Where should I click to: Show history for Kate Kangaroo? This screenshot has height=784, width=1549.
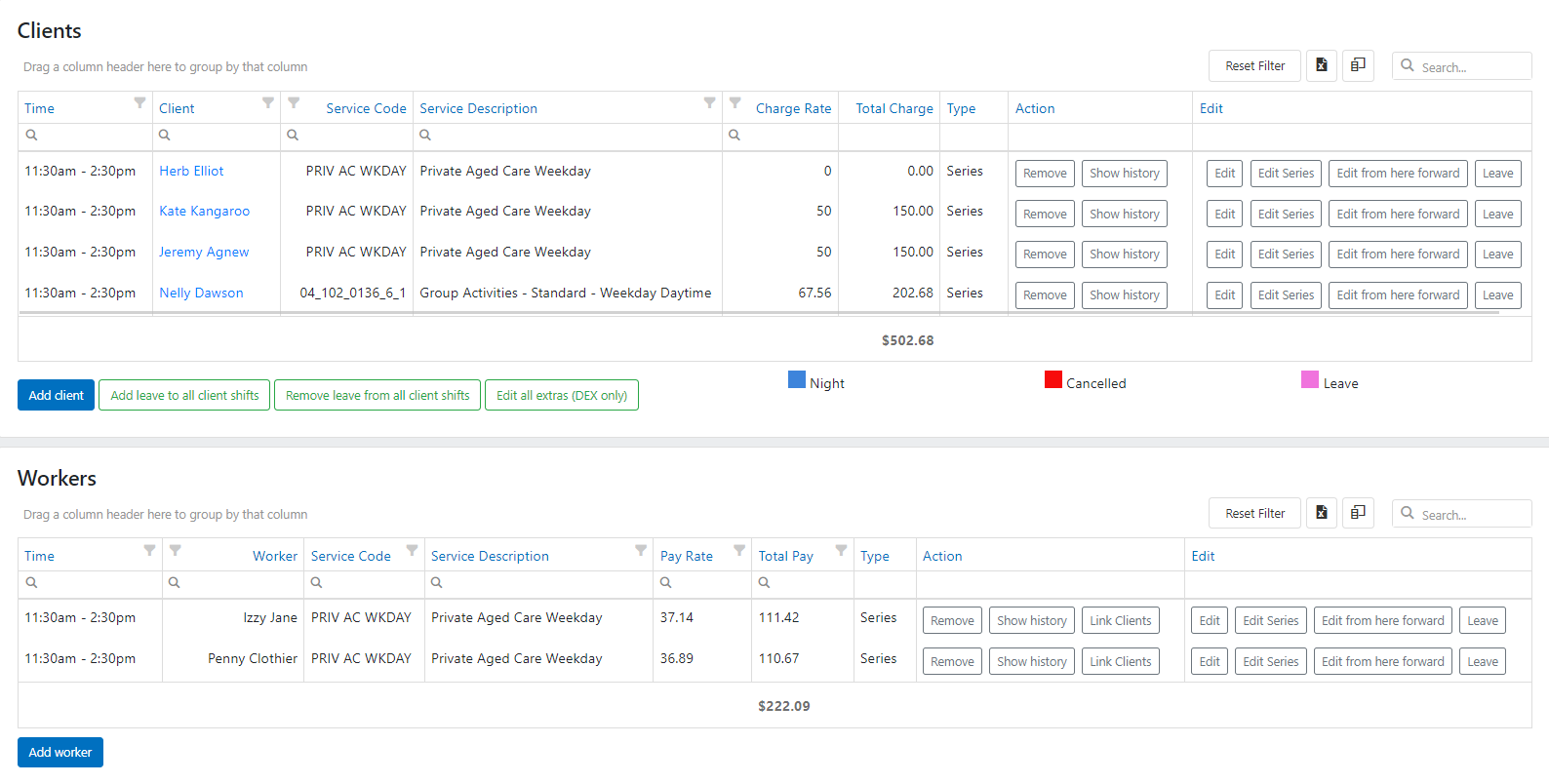coord(1125,215)
